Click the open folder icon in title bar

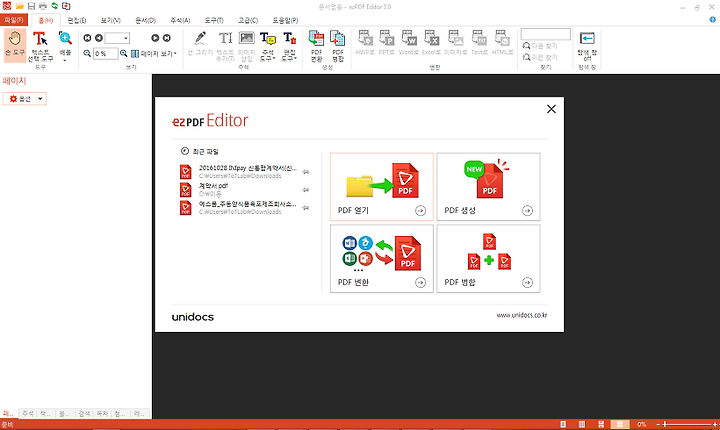coord(19,6)
